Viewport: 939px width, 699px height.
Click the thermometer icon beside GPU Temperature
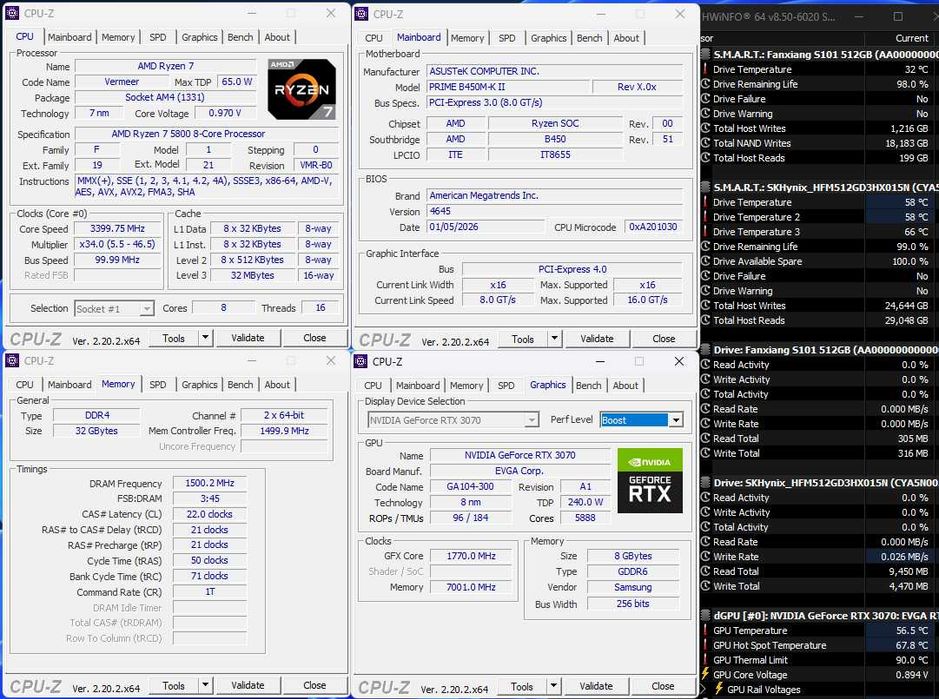(705, 630)
